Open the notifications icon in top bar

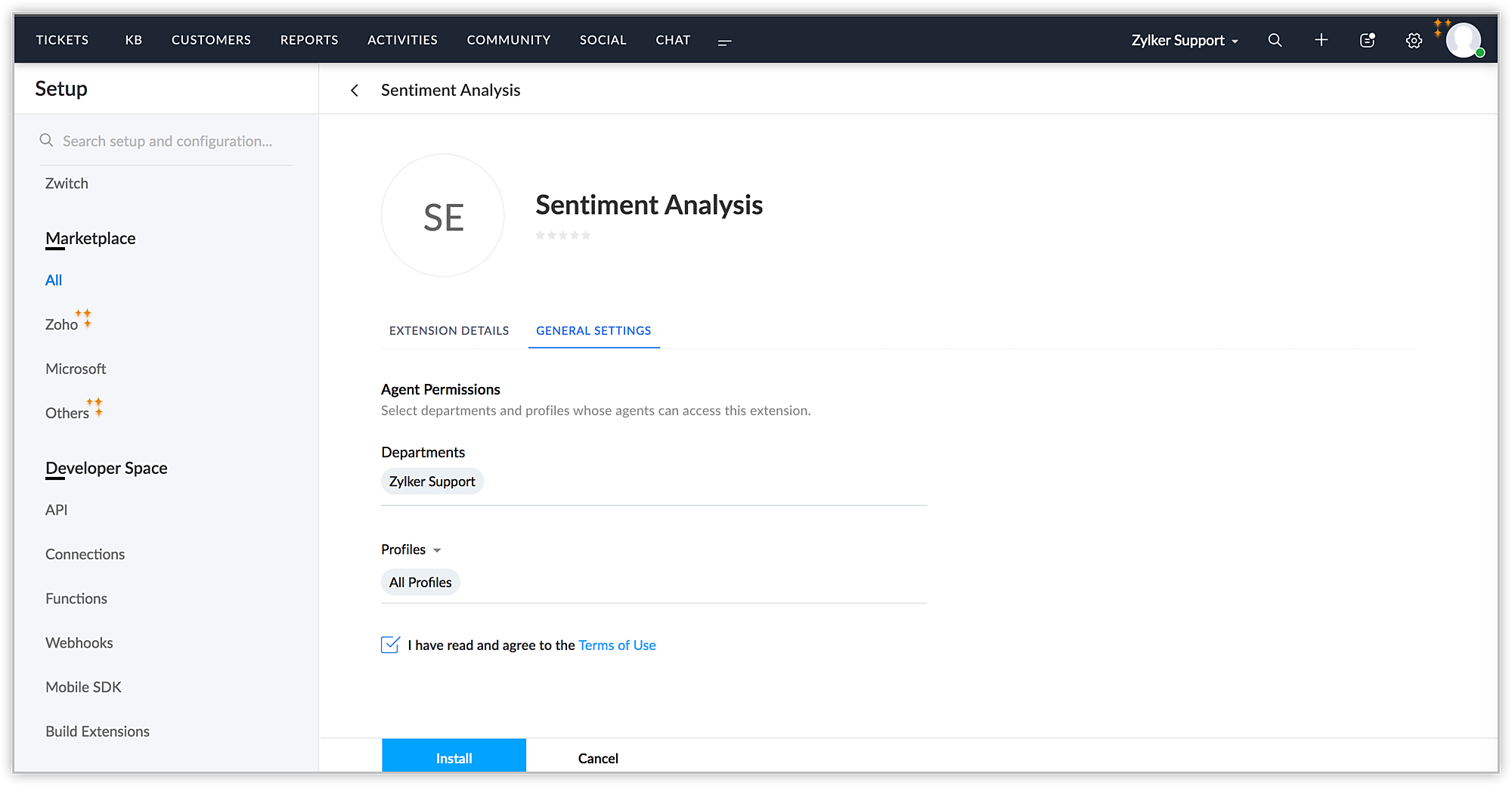(x=1367, y=40)
